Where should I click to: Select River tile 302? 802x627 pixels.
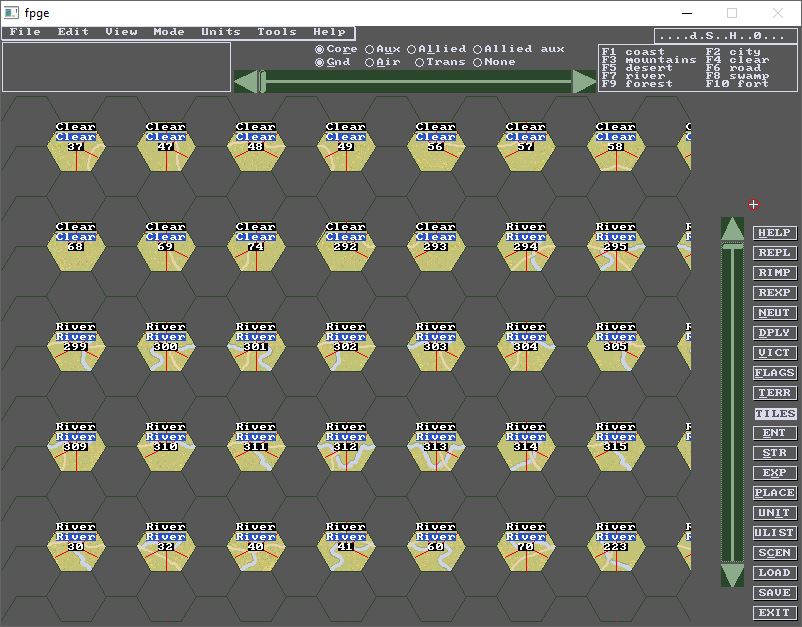346,347
